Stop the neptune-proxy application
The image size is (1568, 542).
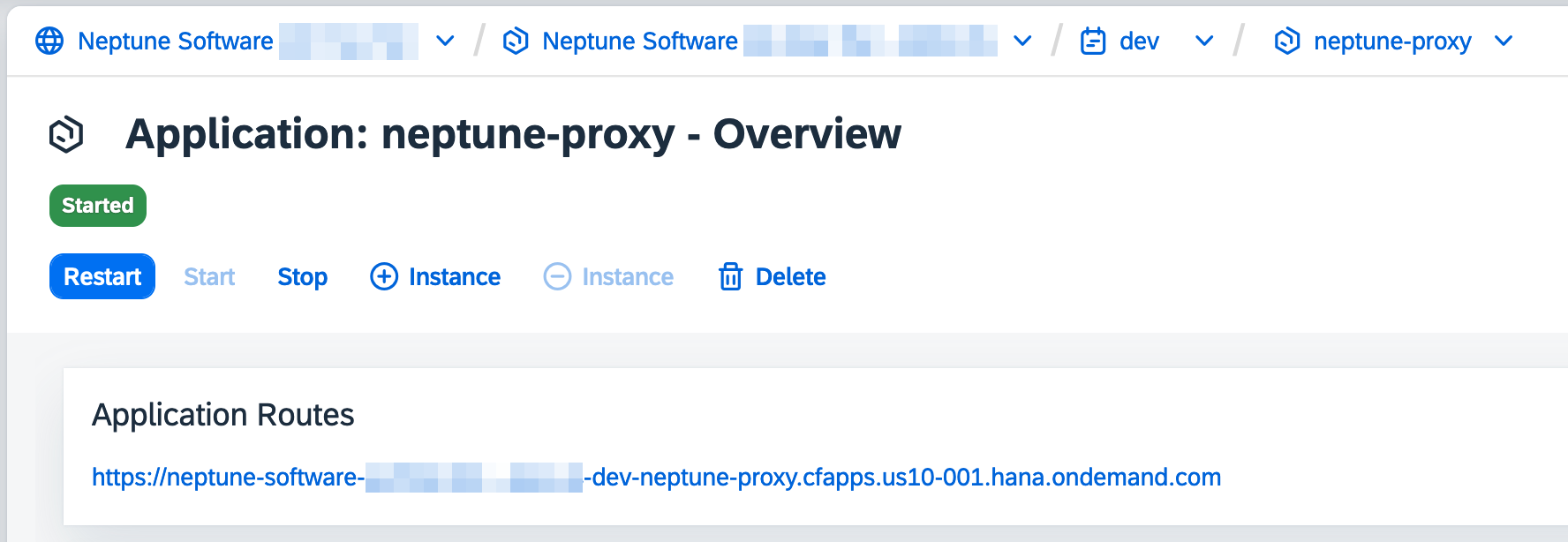pos(303,276)
